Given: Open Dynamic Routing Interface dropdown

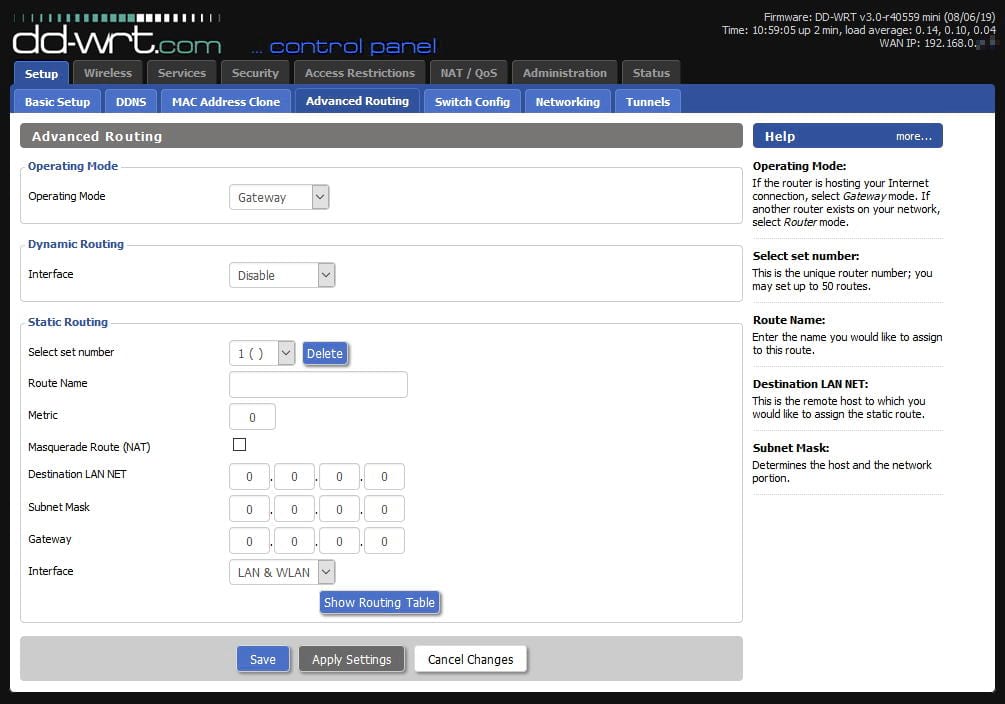Looking at the screenshot, I should click(x=282, y=275).
